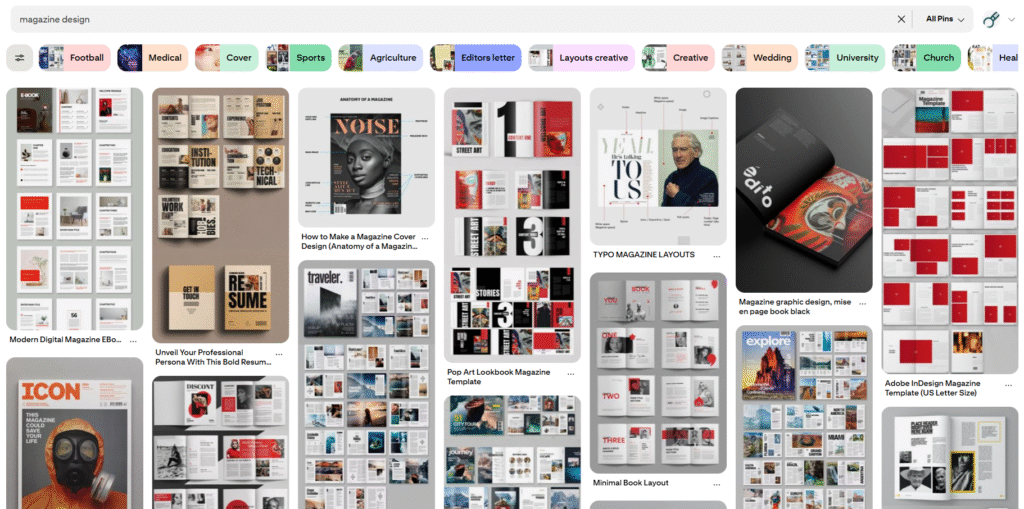Viewport: 1024px width, 509px height.
Task: Click the ellipsis for Adobe InDesign Magazine Template
Action: (1009, 384)
